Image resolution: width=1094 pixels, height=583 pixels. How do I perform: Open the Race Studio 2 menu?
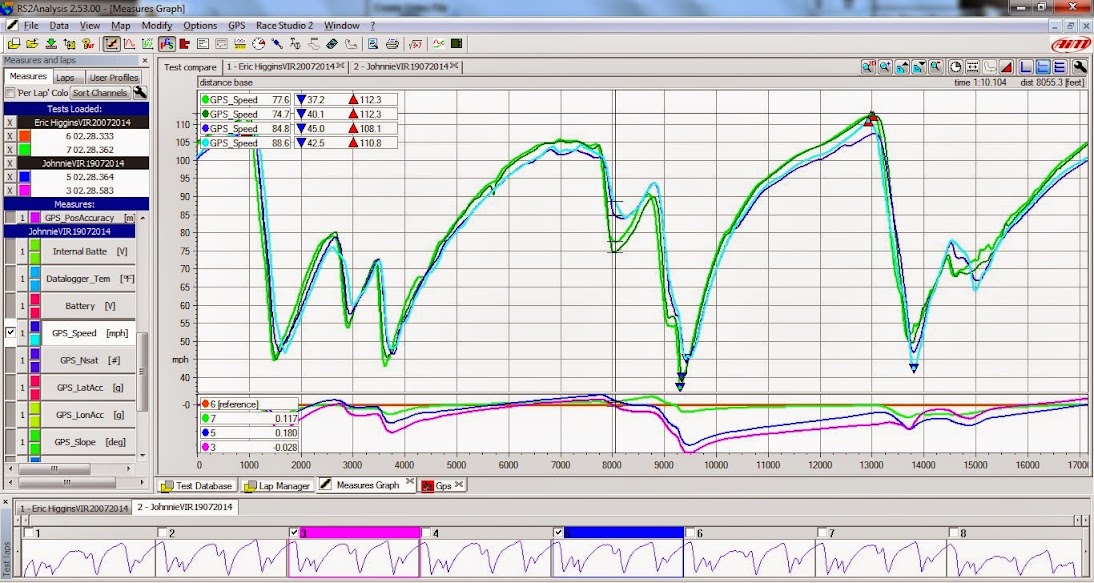point(284,25)
